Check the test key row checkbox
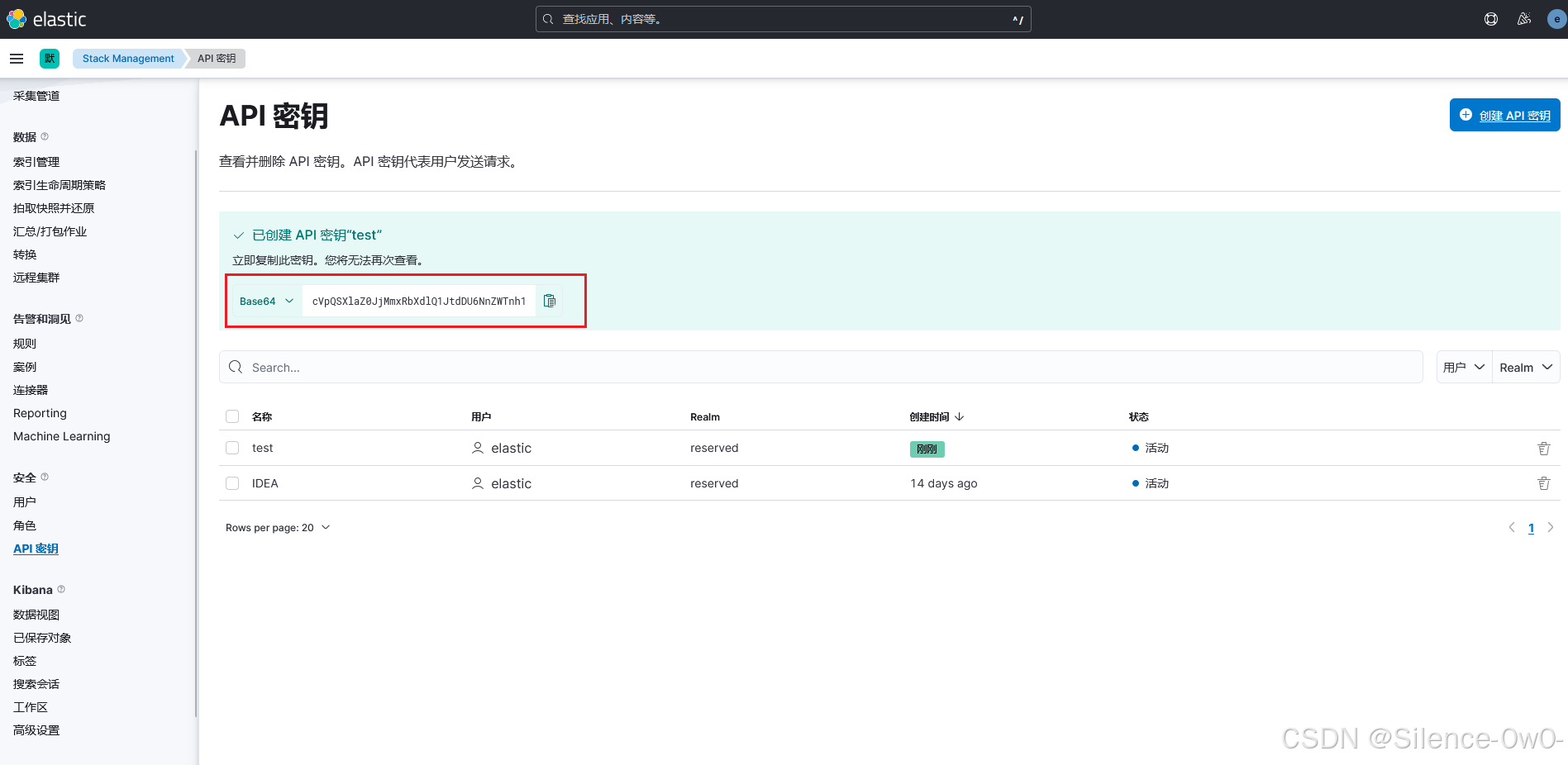This screenshot has width=1568, height=765. [232, 448]
